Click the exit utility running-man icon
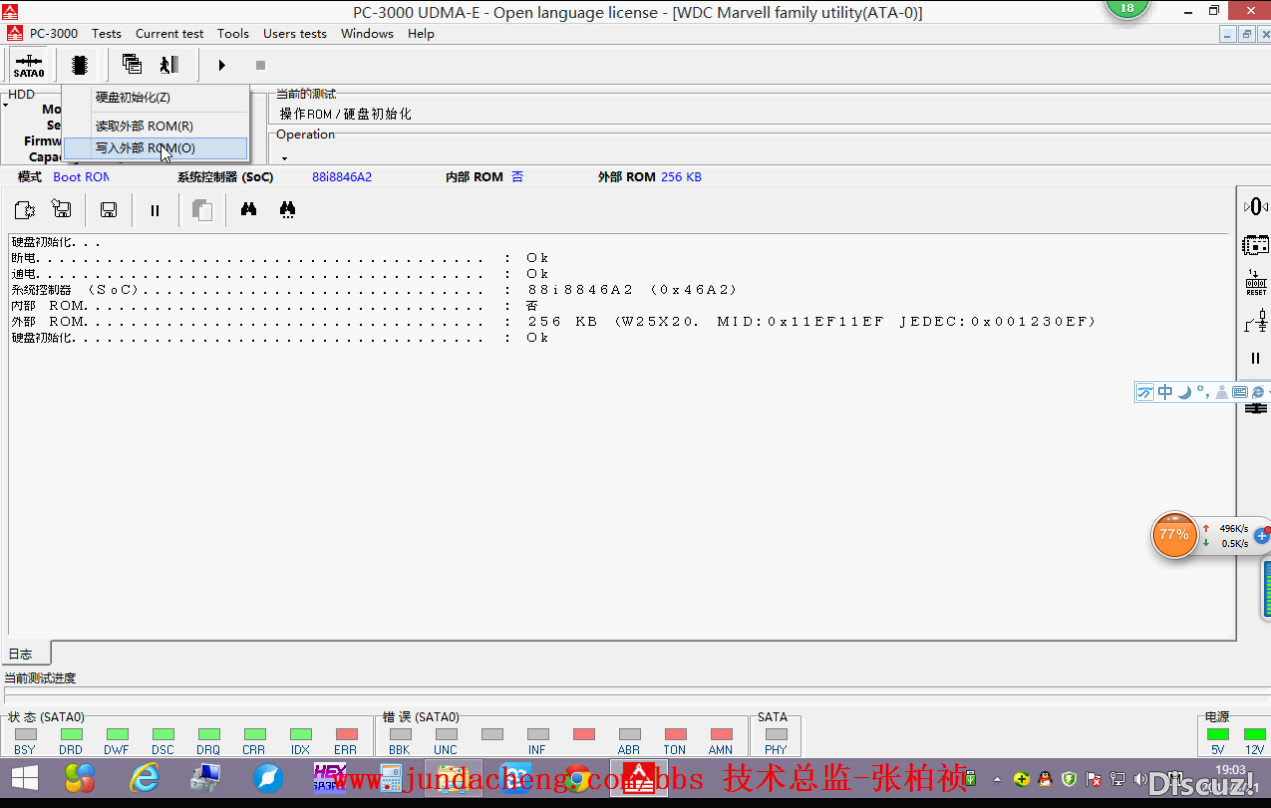Viewport: 1271px width, 808px height. (169, 65)
